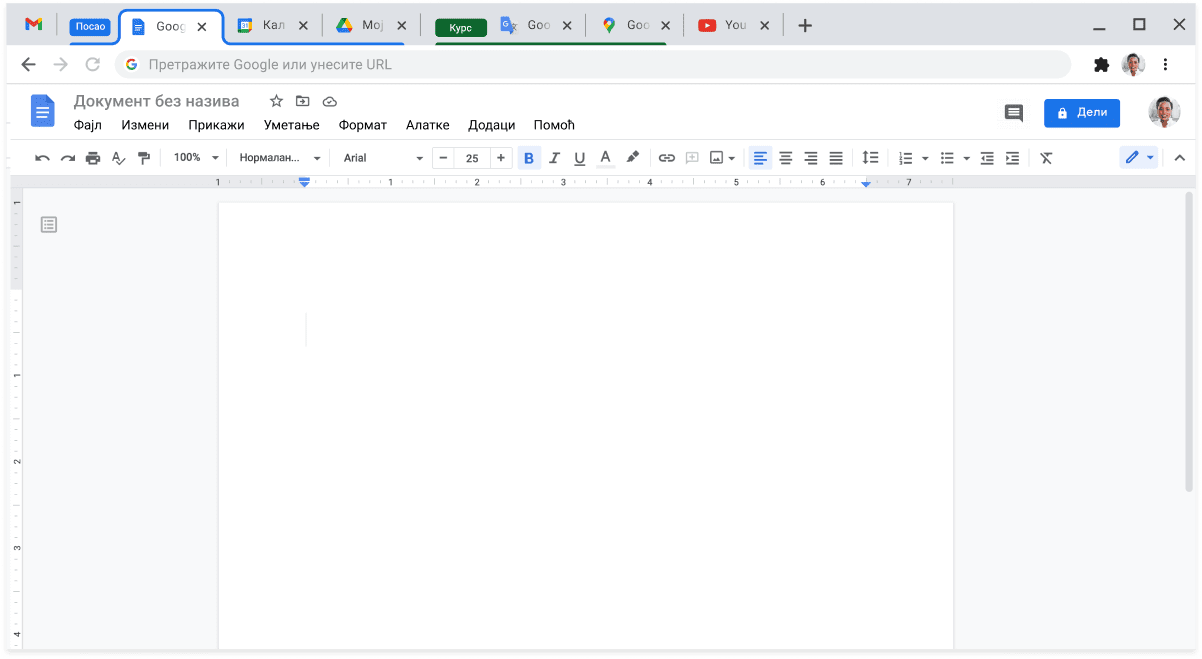This screenshot has height=659, width=1202.
Task: View cloud save status icon
Action: 330,101
